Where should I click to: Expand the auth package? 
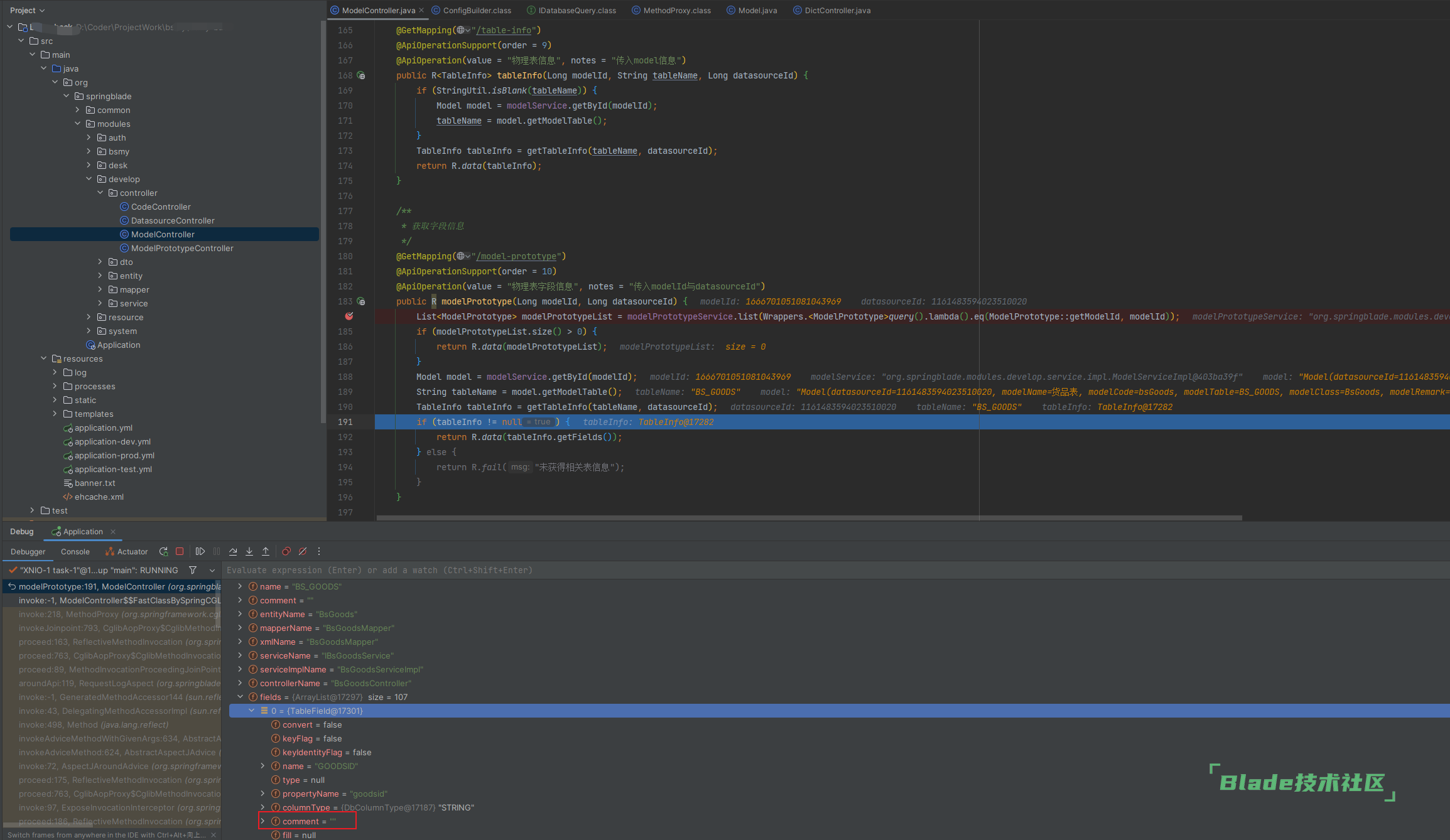(x=89, y=137)
